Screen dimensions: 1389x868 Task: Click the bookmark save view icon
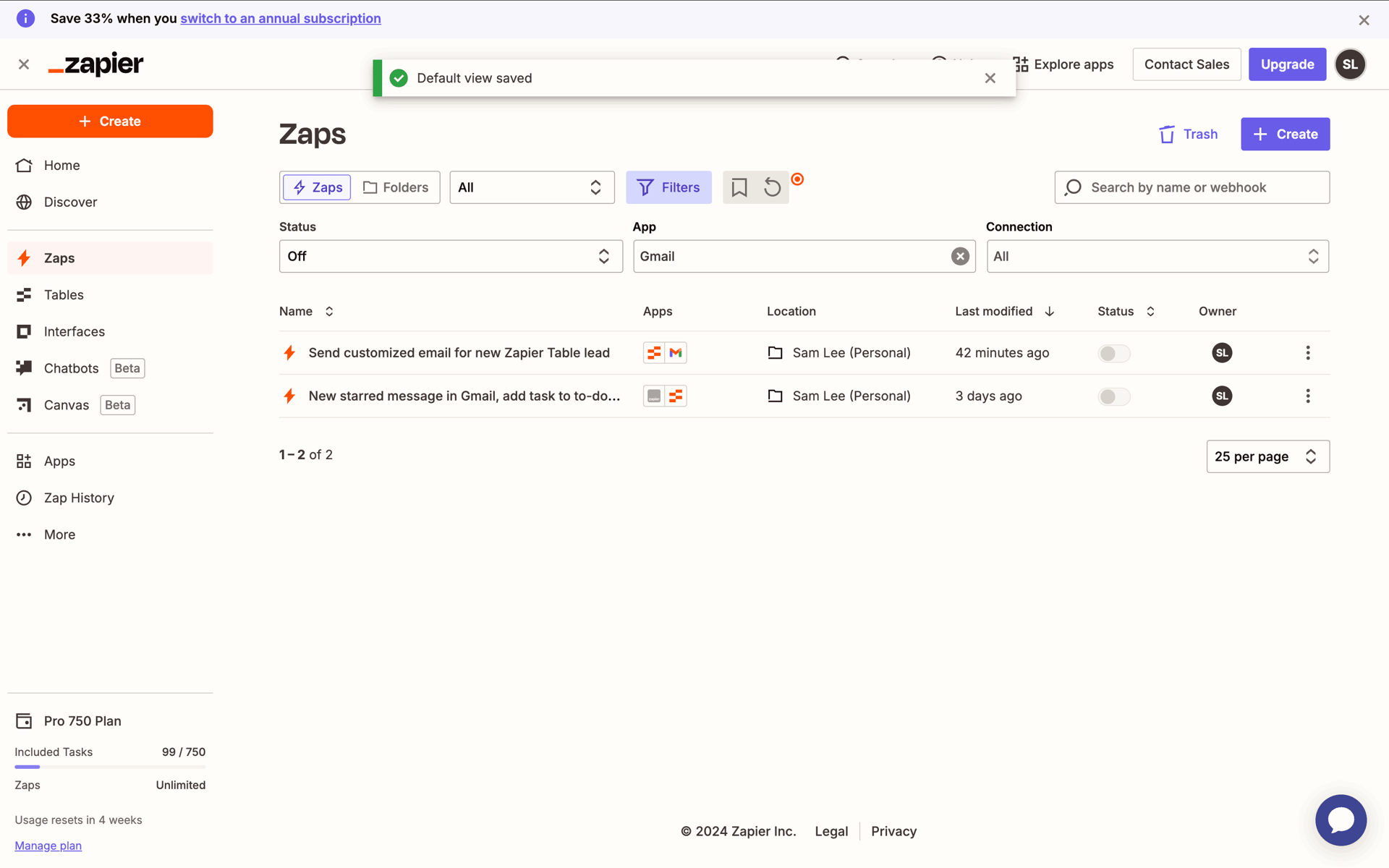(739, 187)
